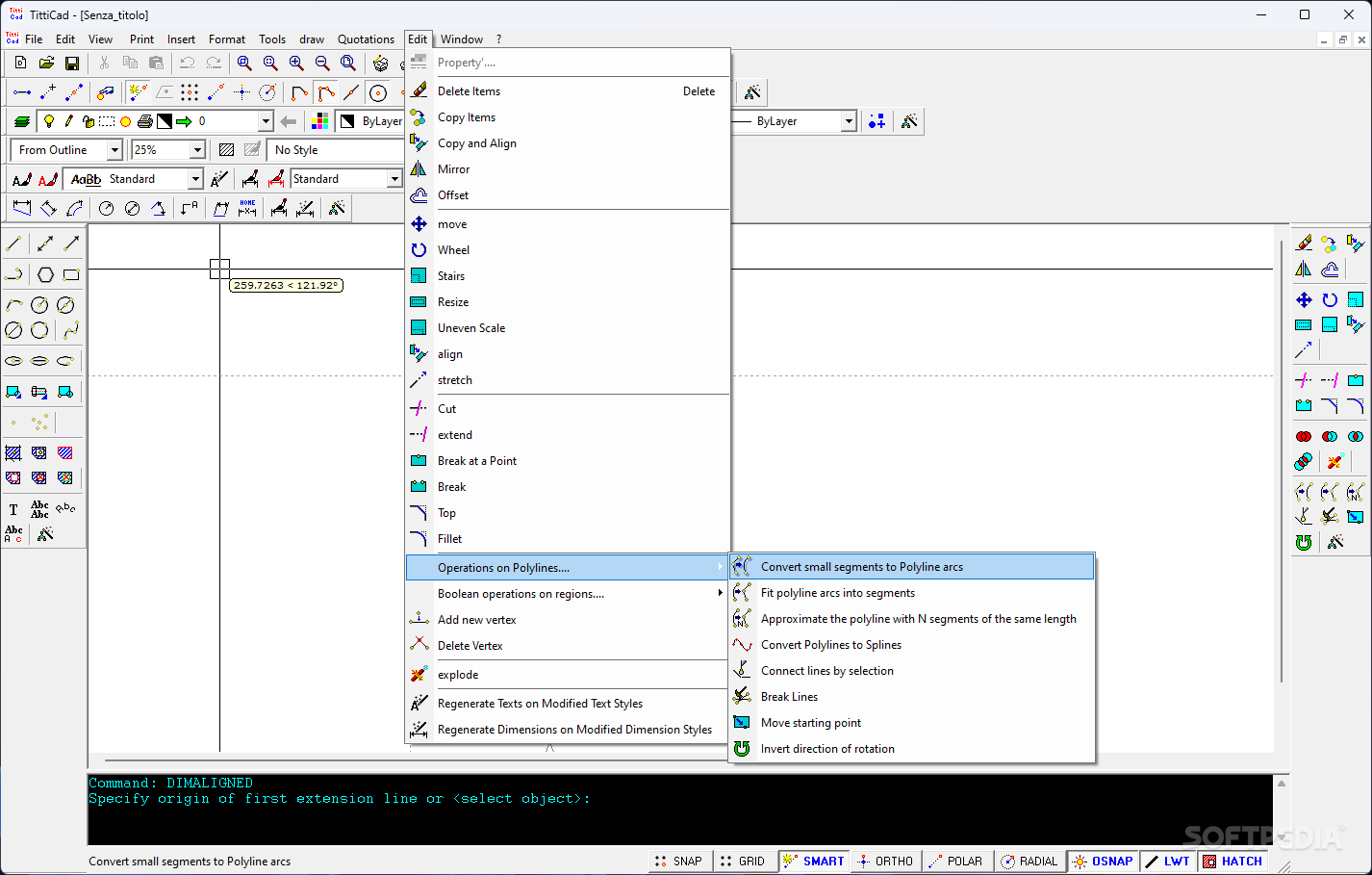1372x875 pixels.
Task: Open the layer 0 dropdown list
Action: (266, 121)
